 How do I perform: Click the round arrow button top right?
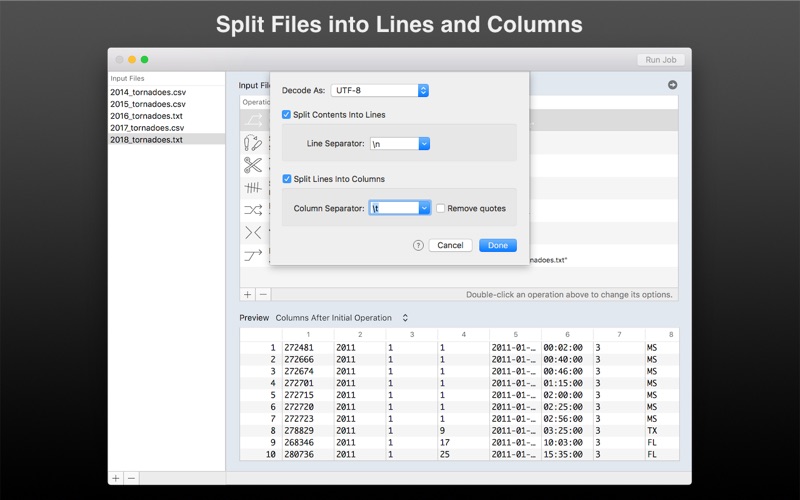672,85
